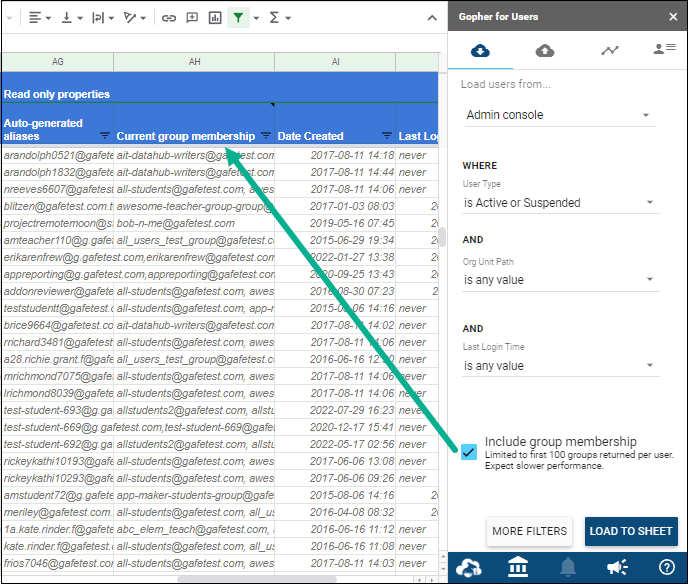This screenshot has height=584, width=688.
Task: Toggle the green filter icon in toolbar
Action: pyautogui.click(x=238, y=18)
